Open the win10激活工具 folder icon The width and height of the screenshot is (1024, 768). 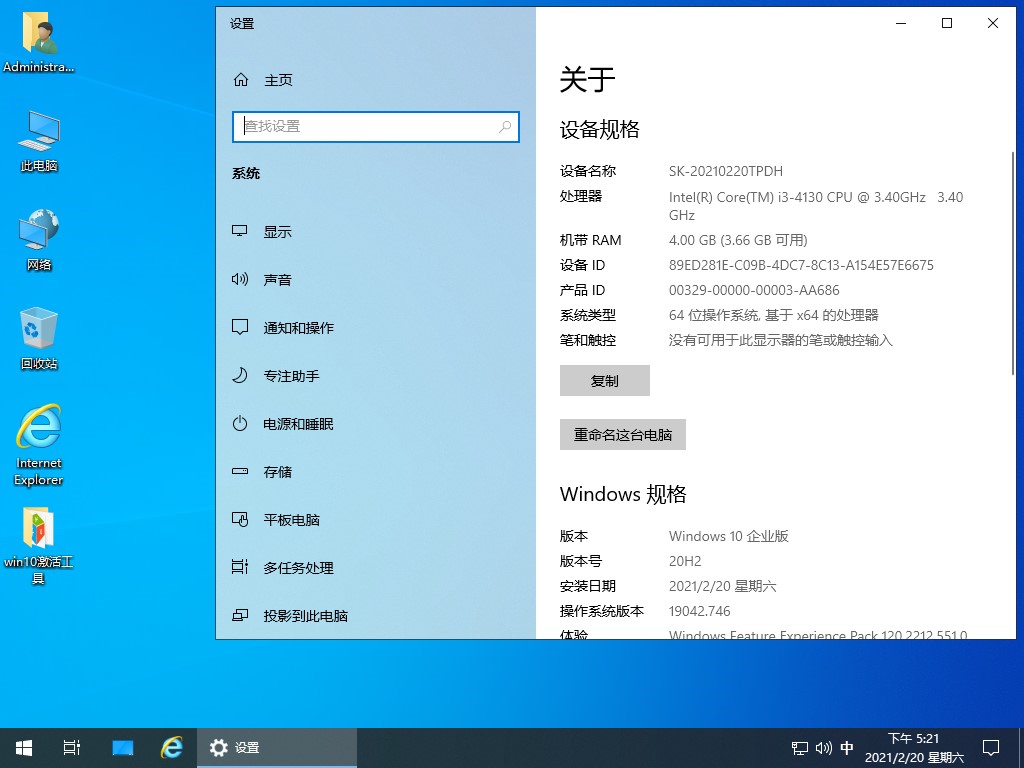point(39,545)
